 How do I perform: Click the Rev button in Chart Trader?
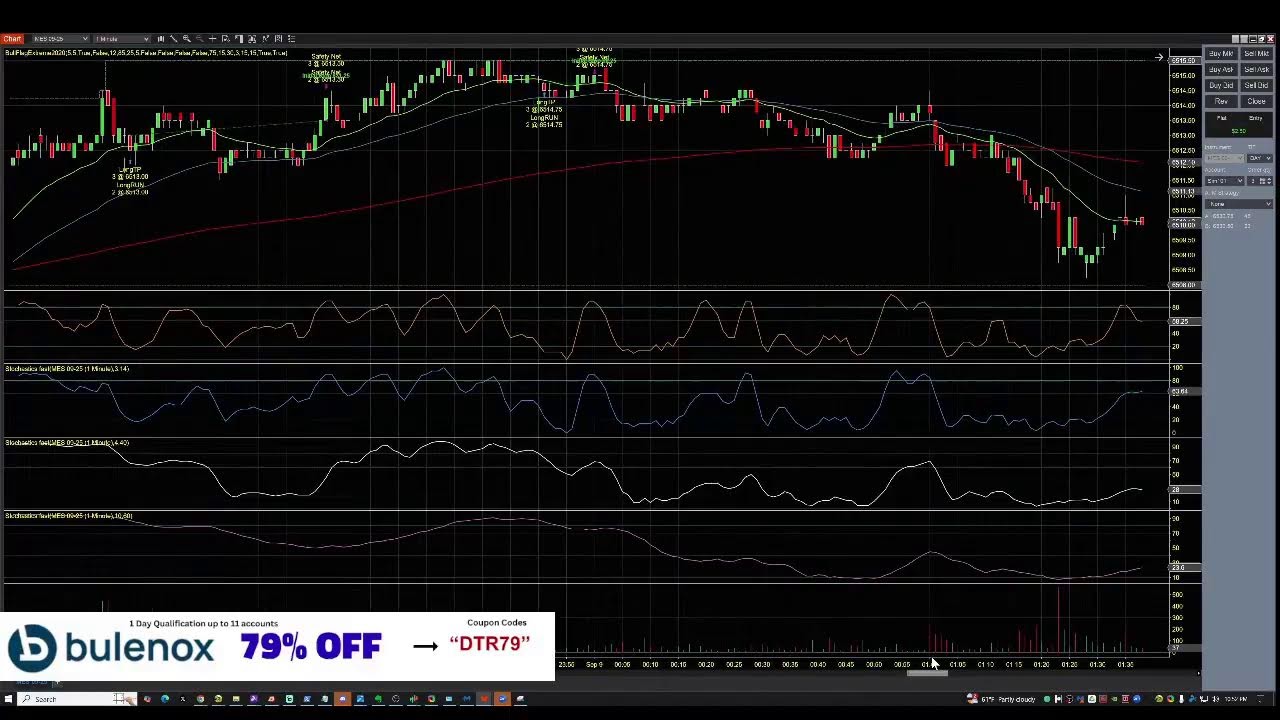click(1221, 101)
